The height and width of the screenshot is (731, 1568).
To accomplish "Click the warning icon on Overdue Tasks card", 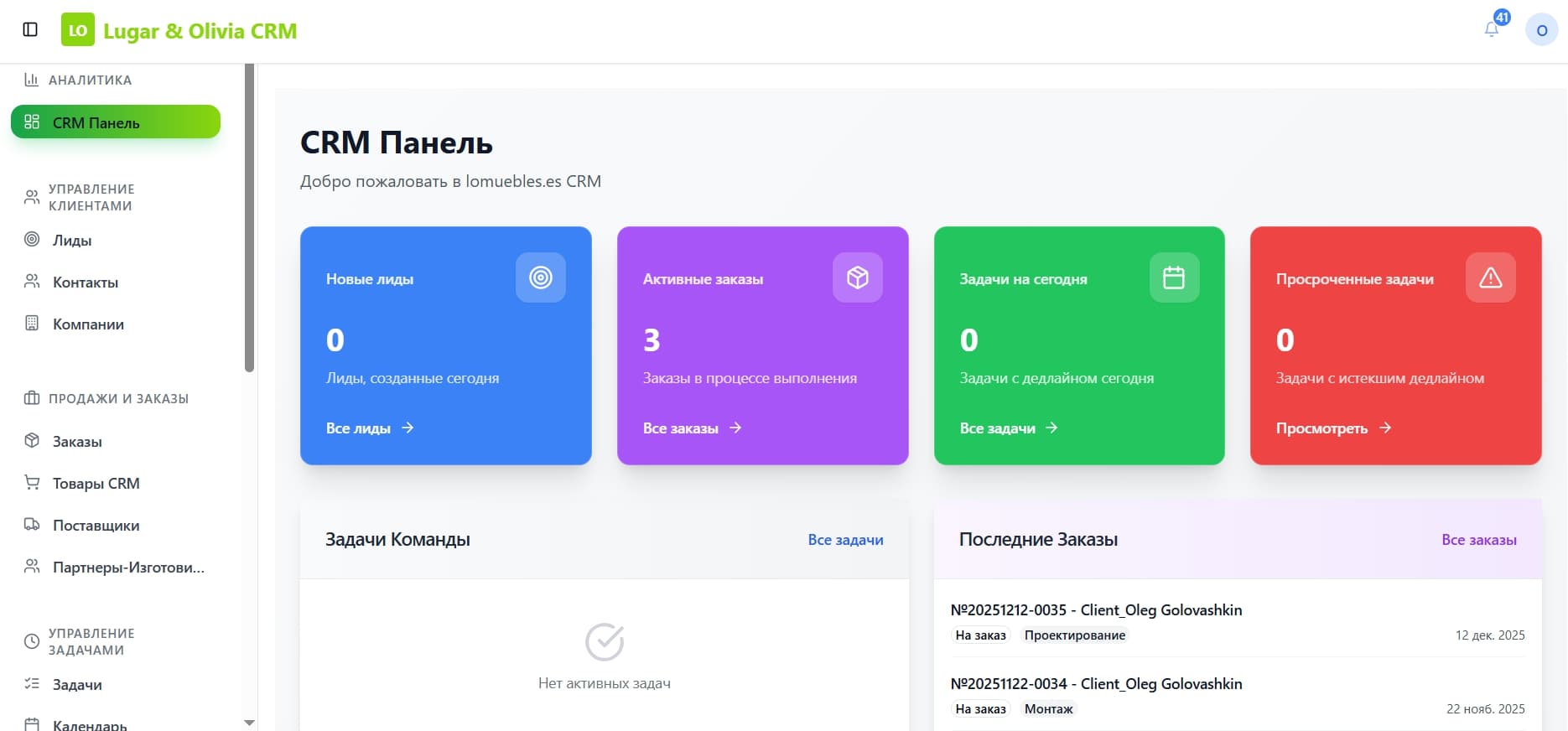I will (x=1490, y=277).
